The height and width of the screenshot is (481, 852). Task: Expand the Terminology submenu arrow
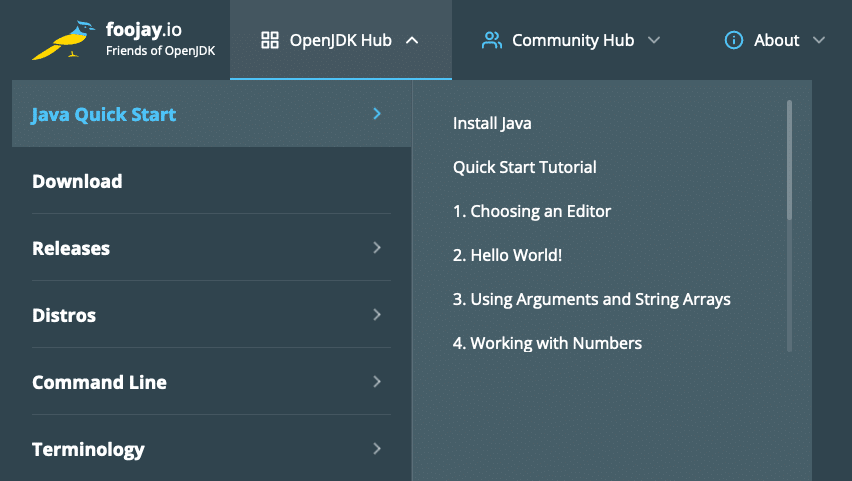click(x=377, y=448)
